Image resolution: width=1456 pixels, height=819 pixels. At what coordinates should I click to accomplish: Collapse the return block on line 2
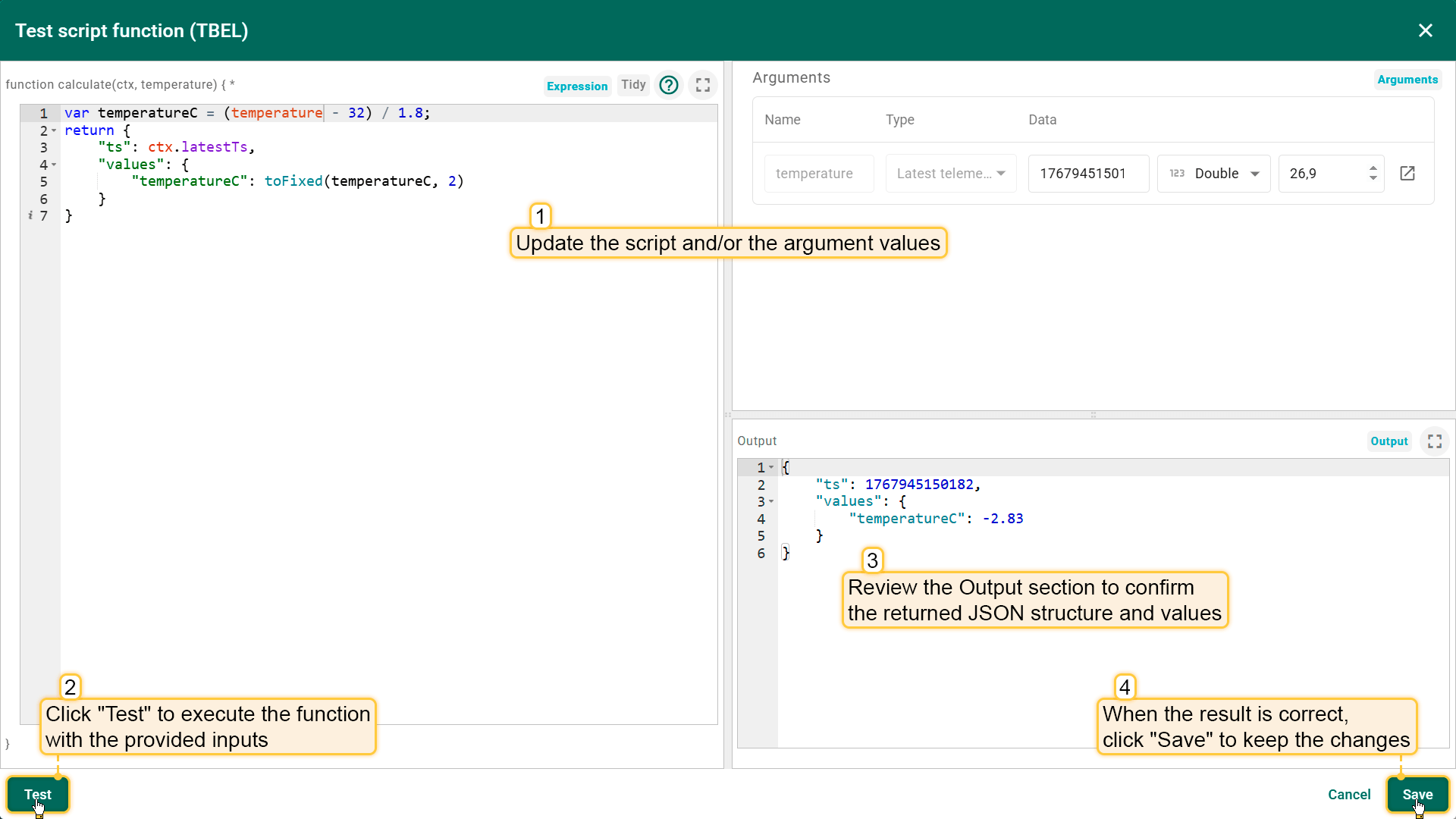(54, 131)
